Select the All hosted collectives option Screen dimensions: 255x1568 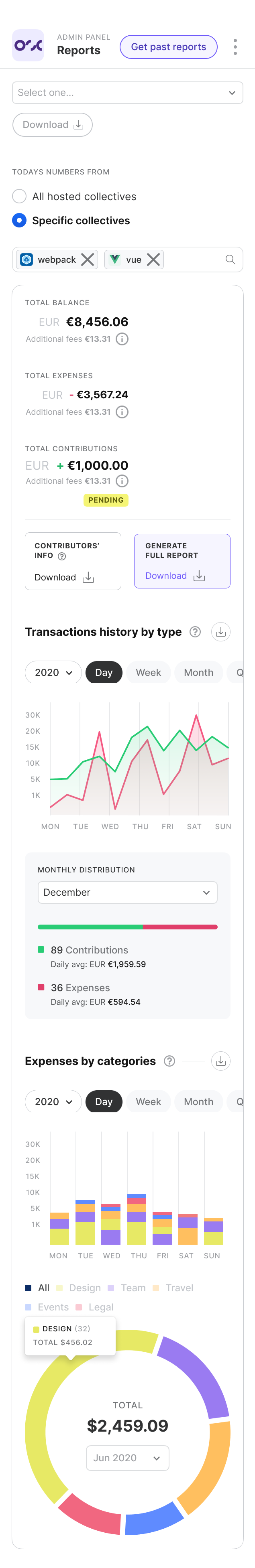click(x=18, y=196)
